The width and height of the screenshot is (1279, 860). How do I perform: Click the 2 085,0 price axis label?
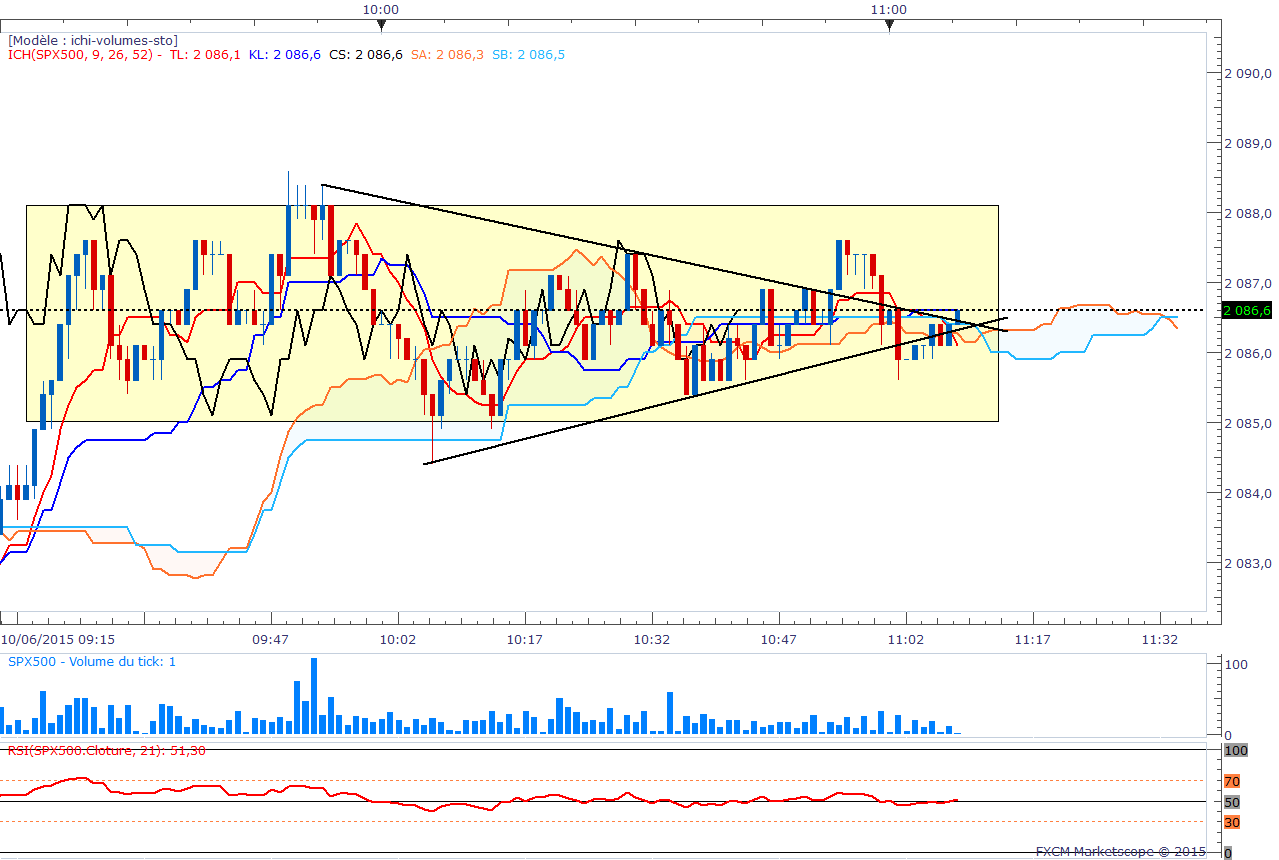click(1246, 424)
